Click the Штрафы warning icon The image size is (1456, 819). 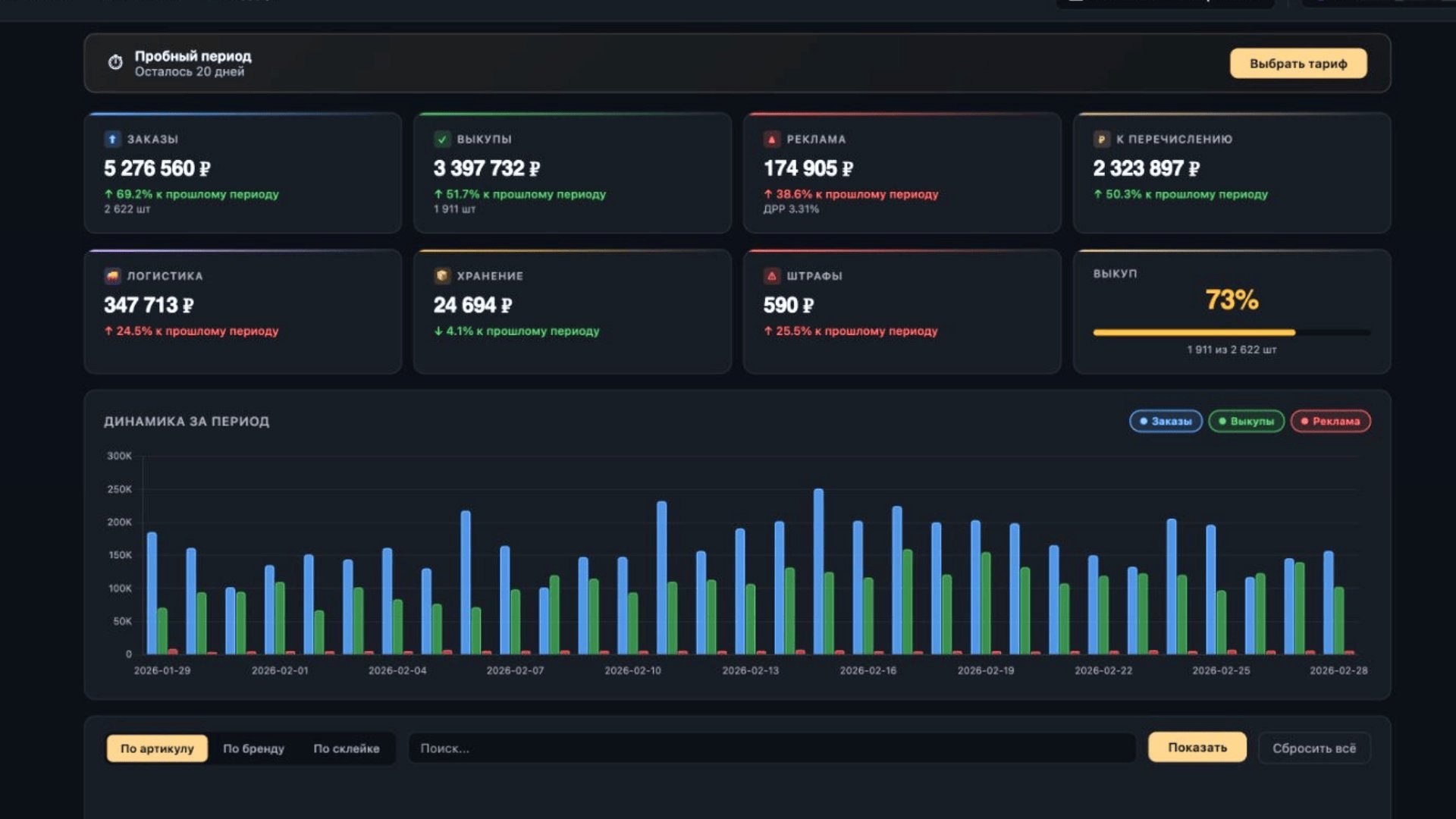coord(771,275)
